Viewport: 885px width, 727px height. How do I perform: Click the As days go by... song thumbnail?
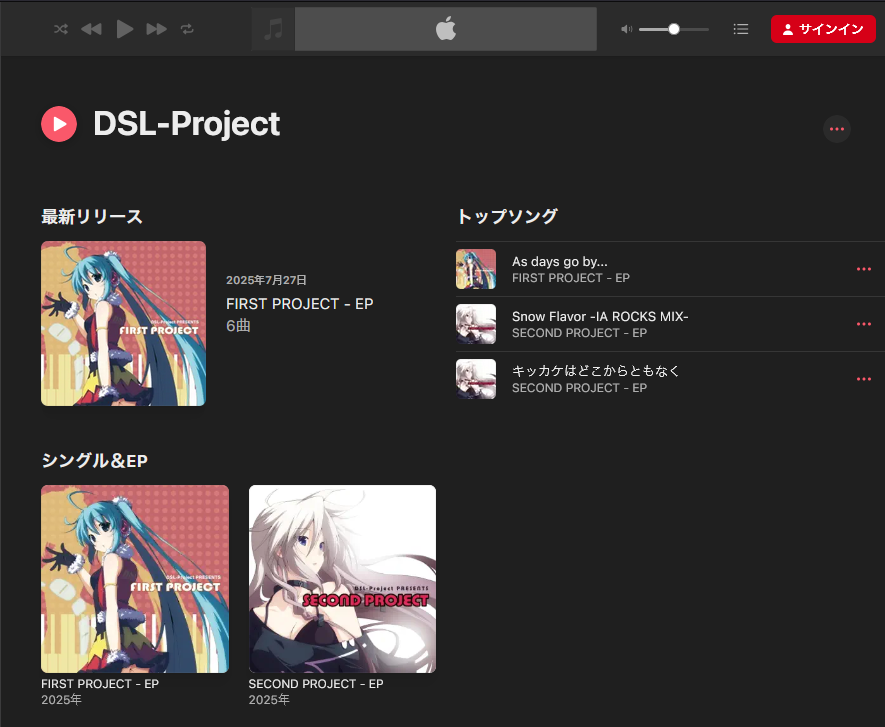[x=476, y=269]
